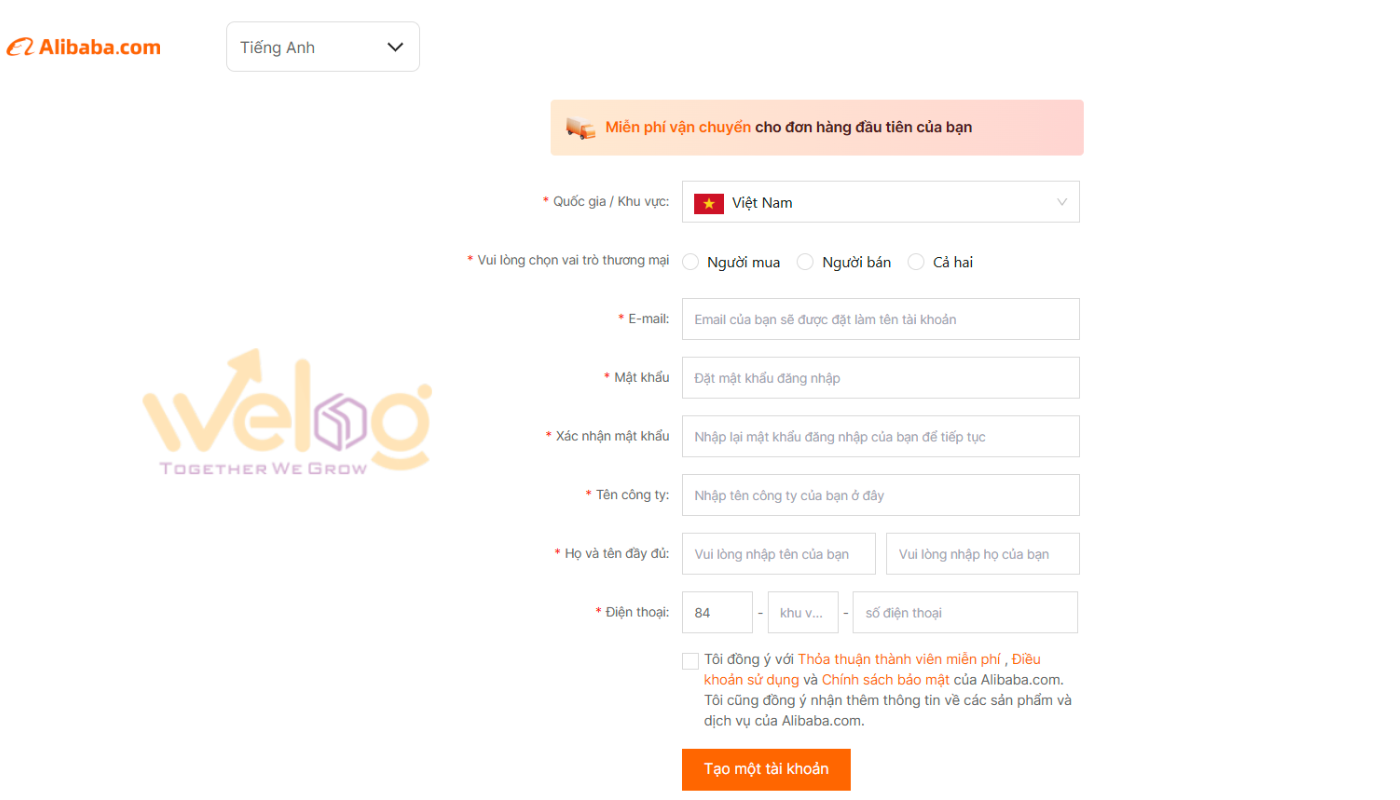Click the Họ và tên đầy đủ label
The image size is (1400, 800).
point(617,554)
